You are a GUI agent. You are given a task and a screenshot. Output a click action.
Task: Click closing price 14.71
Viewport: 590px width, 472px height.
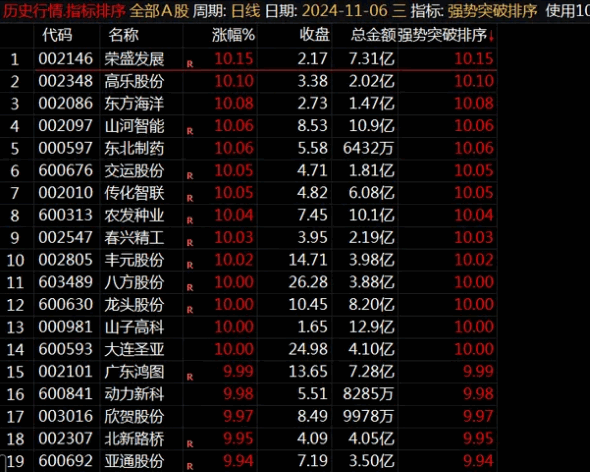click(x=308, y=260)
